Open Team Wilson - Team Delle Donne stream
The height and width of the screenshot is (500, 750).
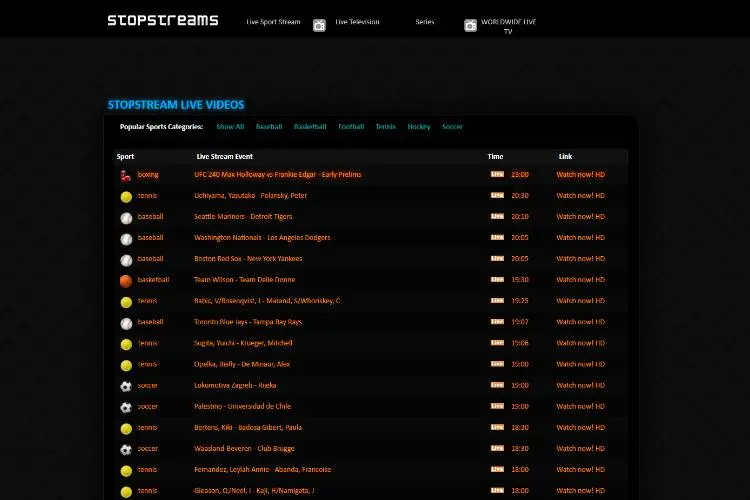(x=244, y=280)
